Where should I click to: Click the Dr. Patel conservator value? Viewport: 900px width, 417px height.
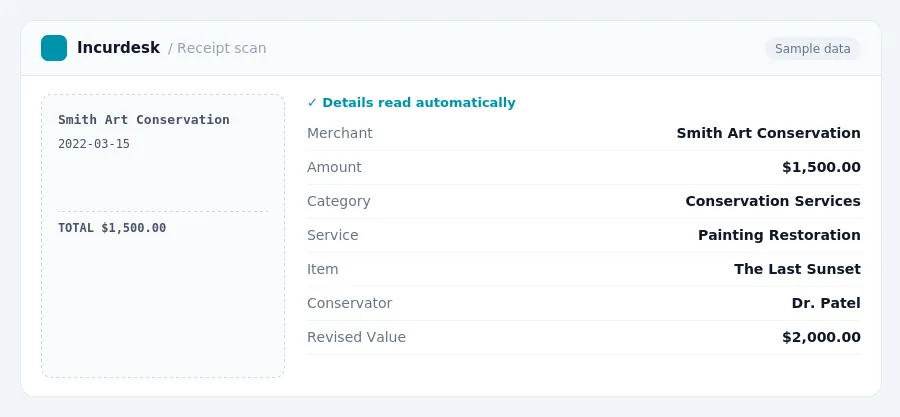826,303
